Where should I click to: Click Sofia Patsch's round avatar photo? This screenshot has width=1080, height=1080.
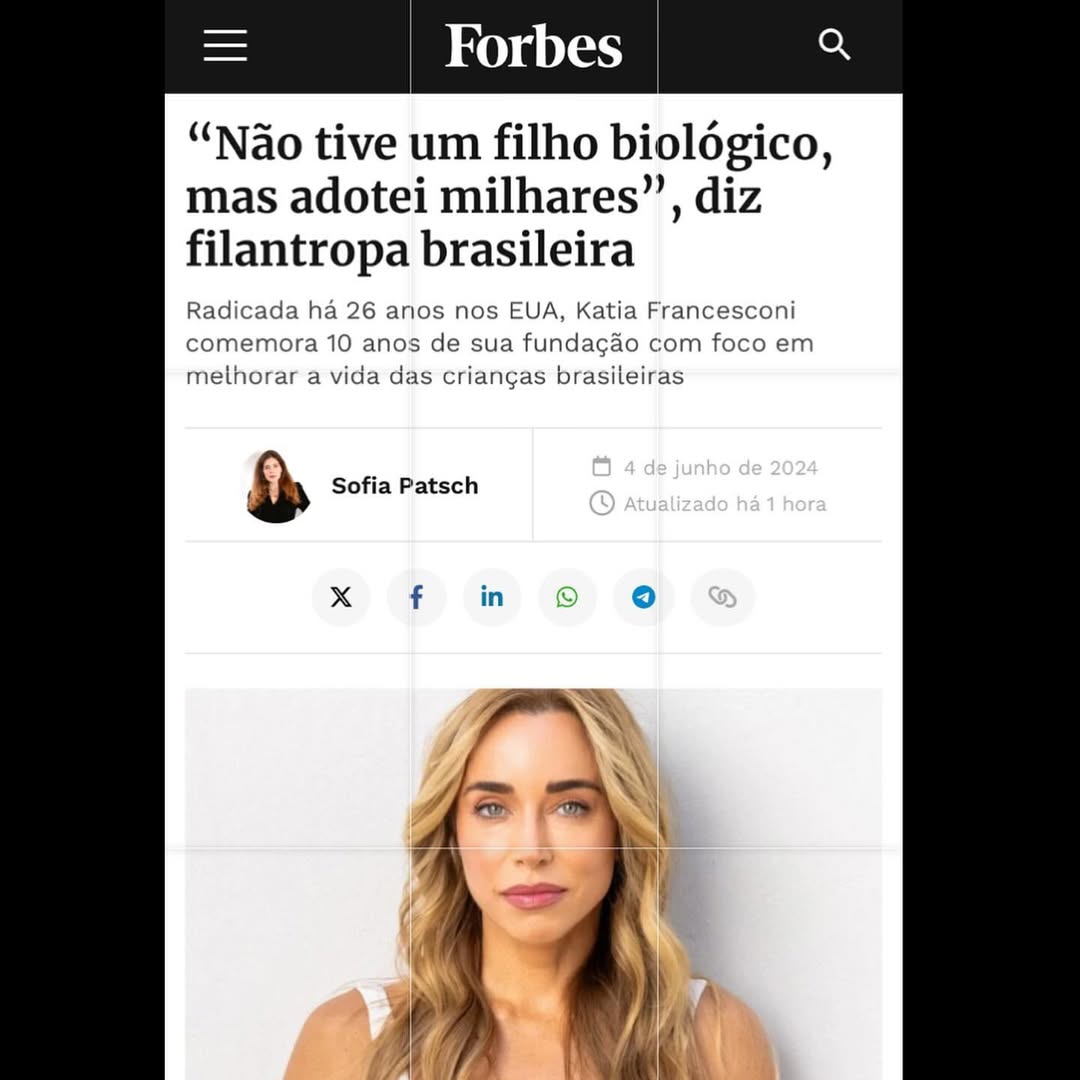(278, 486)
